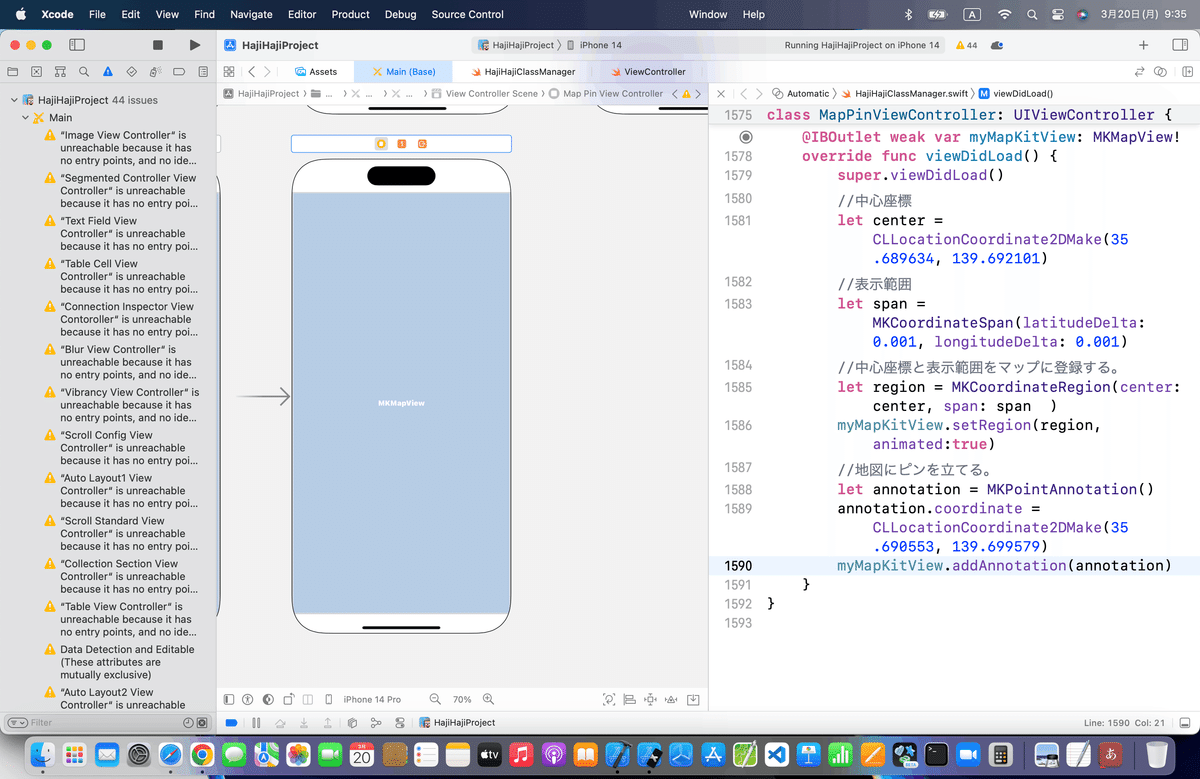Toggle breakpoints activation in debug bar
The image size is (1200, 779).
[231, 722]
